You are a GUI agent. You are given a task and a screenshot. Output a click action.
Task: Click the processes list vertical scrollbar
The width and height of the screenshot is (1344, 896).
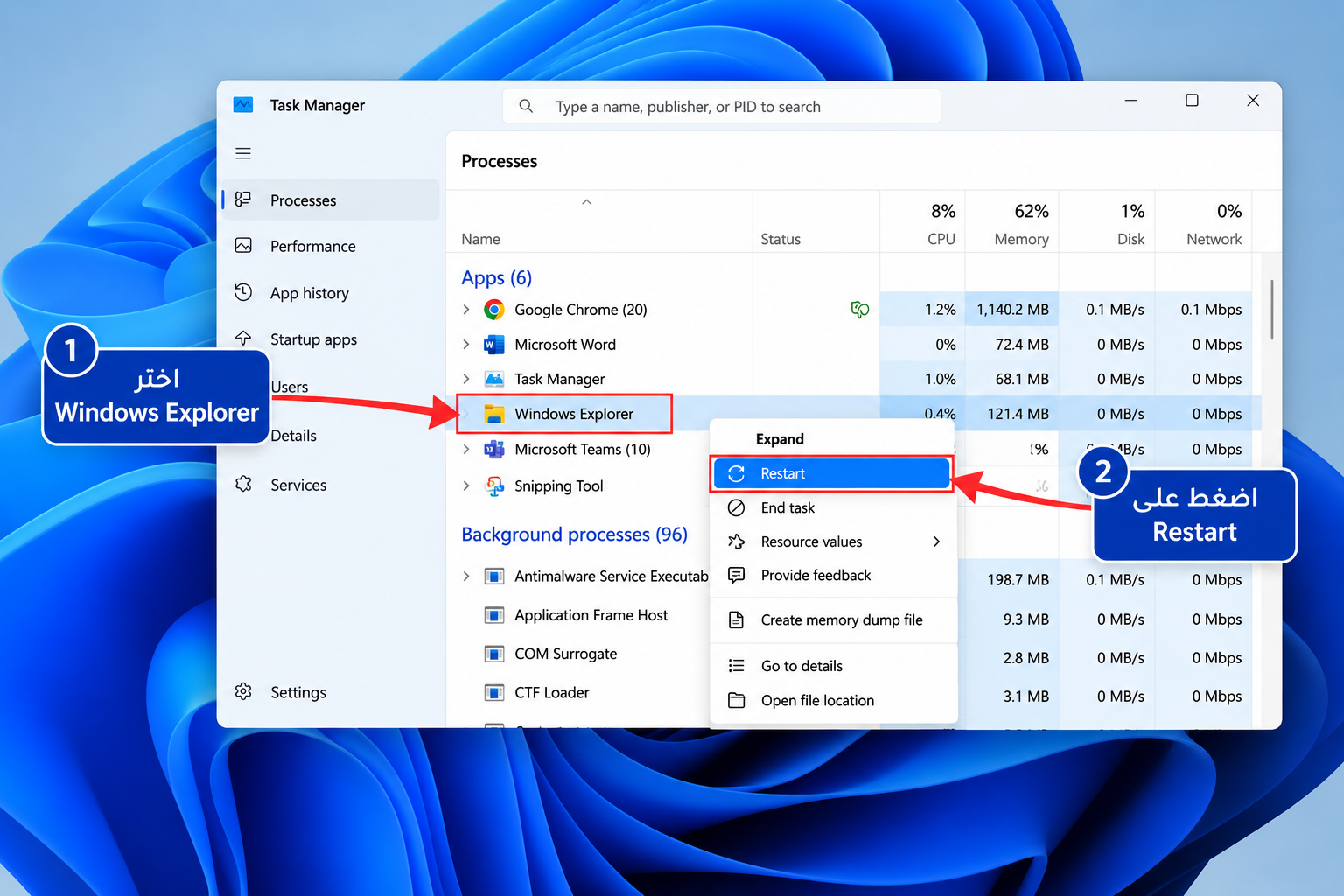click(x=1271, y=310)
